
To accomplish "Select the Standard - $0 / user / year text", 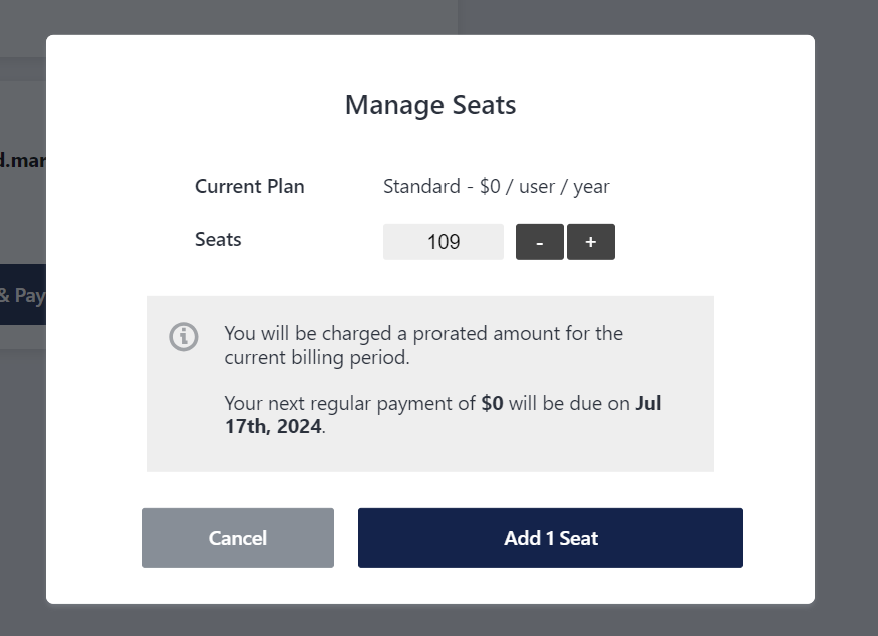I will 496,186.
